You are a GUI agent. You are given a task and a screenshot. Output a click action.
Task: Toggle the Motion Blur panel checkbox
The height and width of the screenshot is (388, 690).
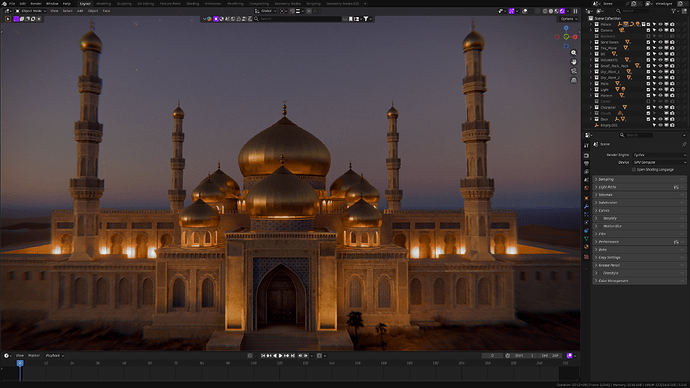[x=600, y=226]
